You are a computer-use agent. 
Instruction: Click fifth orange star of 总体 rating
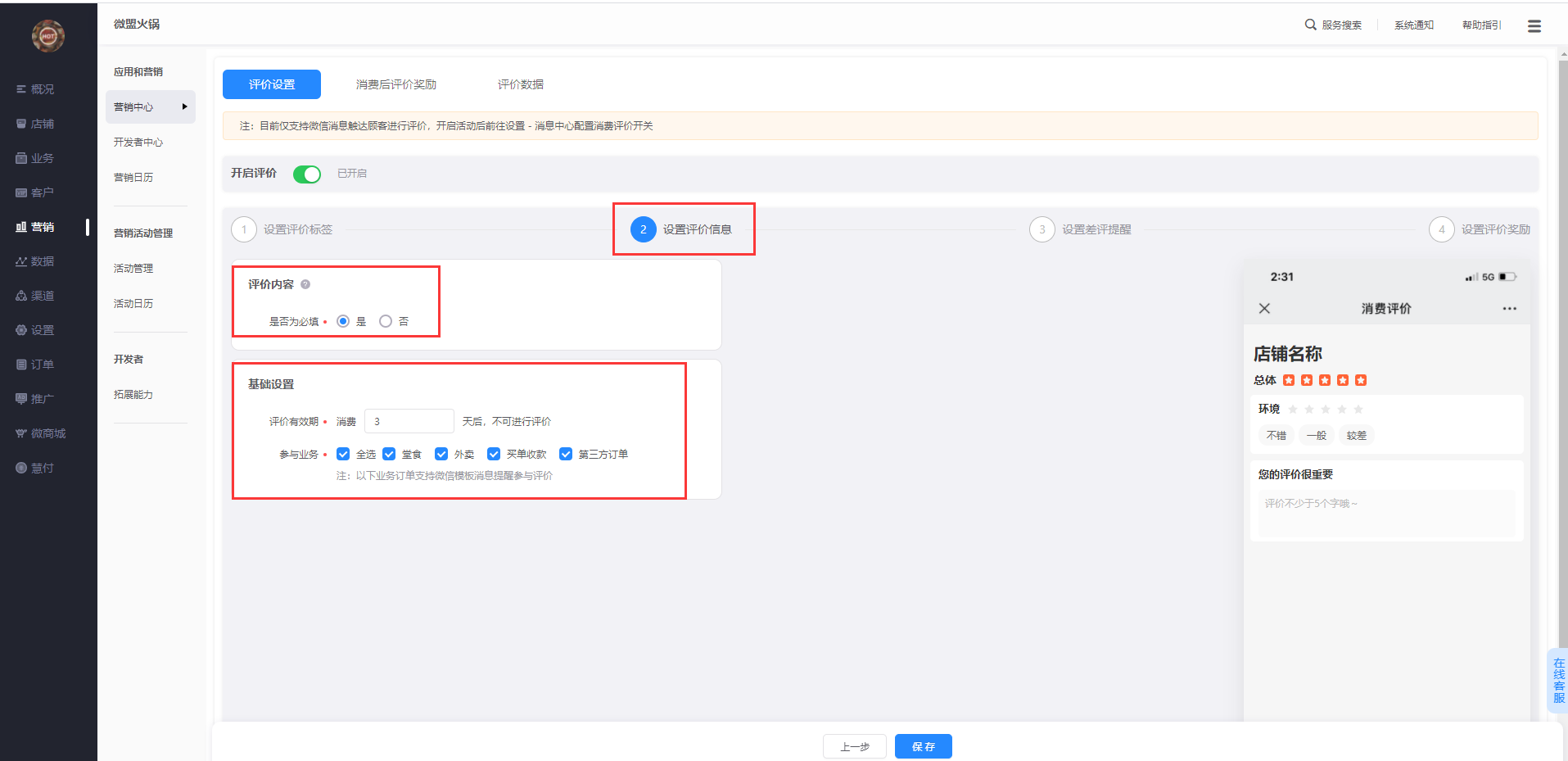point(1361,380)
